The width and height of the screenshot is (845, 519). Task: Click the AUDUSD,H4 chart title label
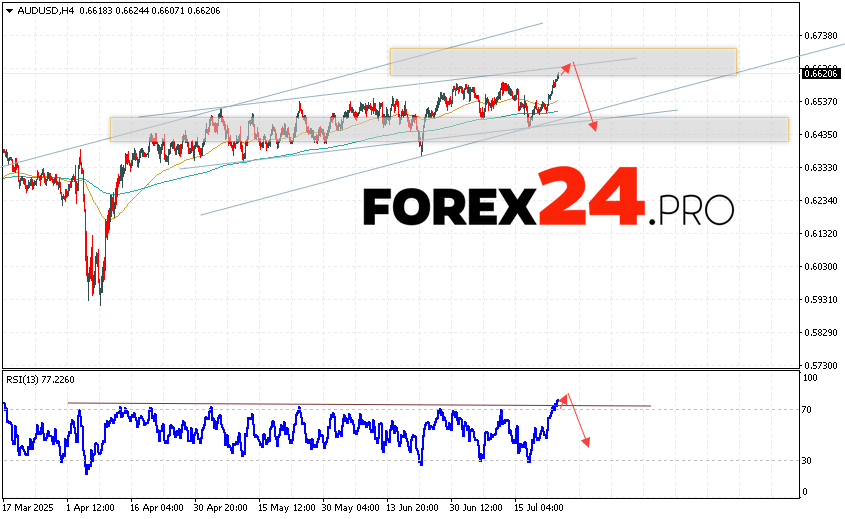tap(42, 10)
